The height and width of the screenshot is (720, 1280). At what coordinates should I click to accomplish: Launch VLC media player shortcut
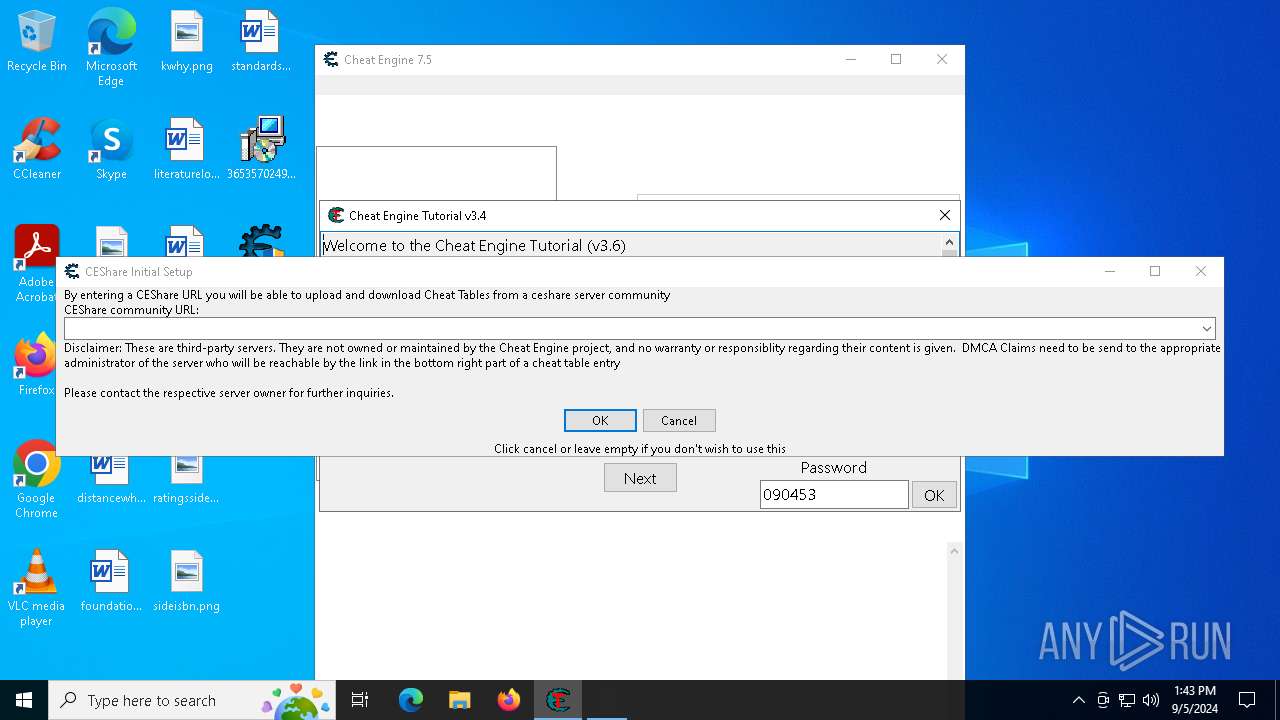(36, 588)
